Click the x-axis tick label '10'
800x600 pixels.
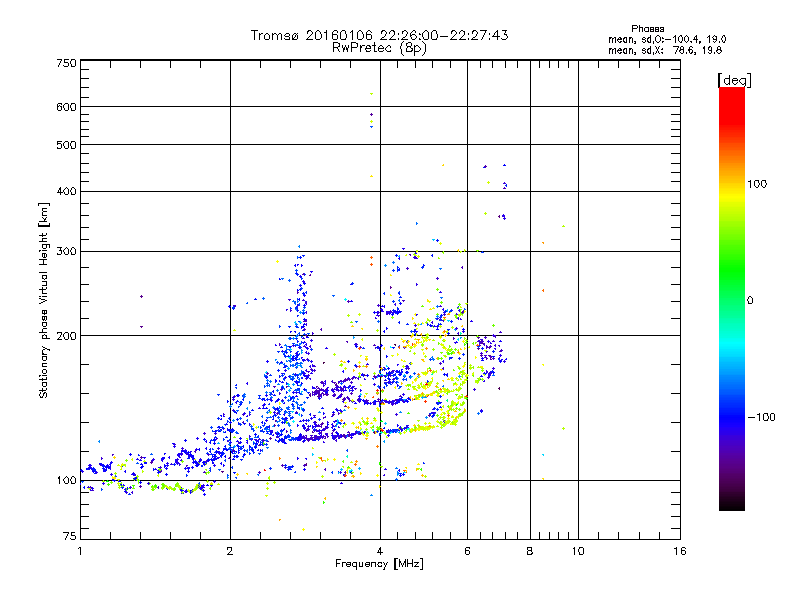578,551
